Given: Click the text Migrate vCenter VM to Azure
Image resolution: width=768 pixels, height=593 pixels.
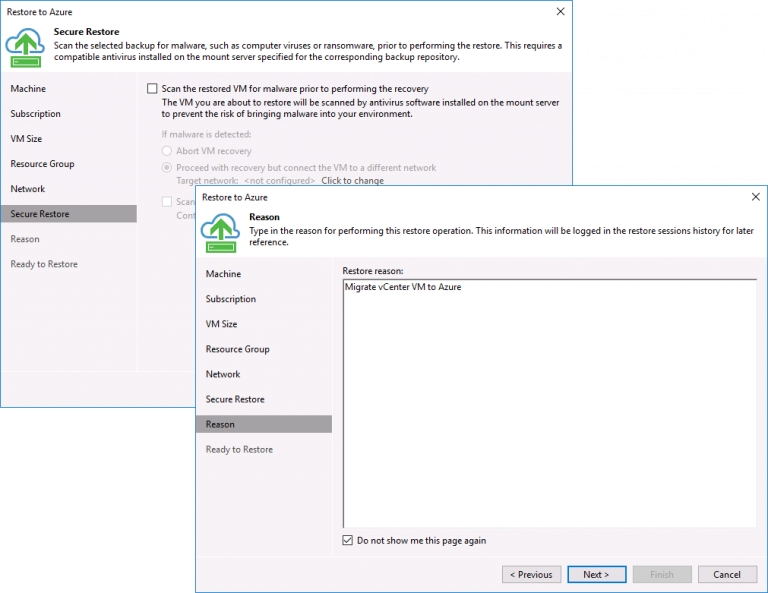Looking at the screenshot, I should (x=403, y=287).
